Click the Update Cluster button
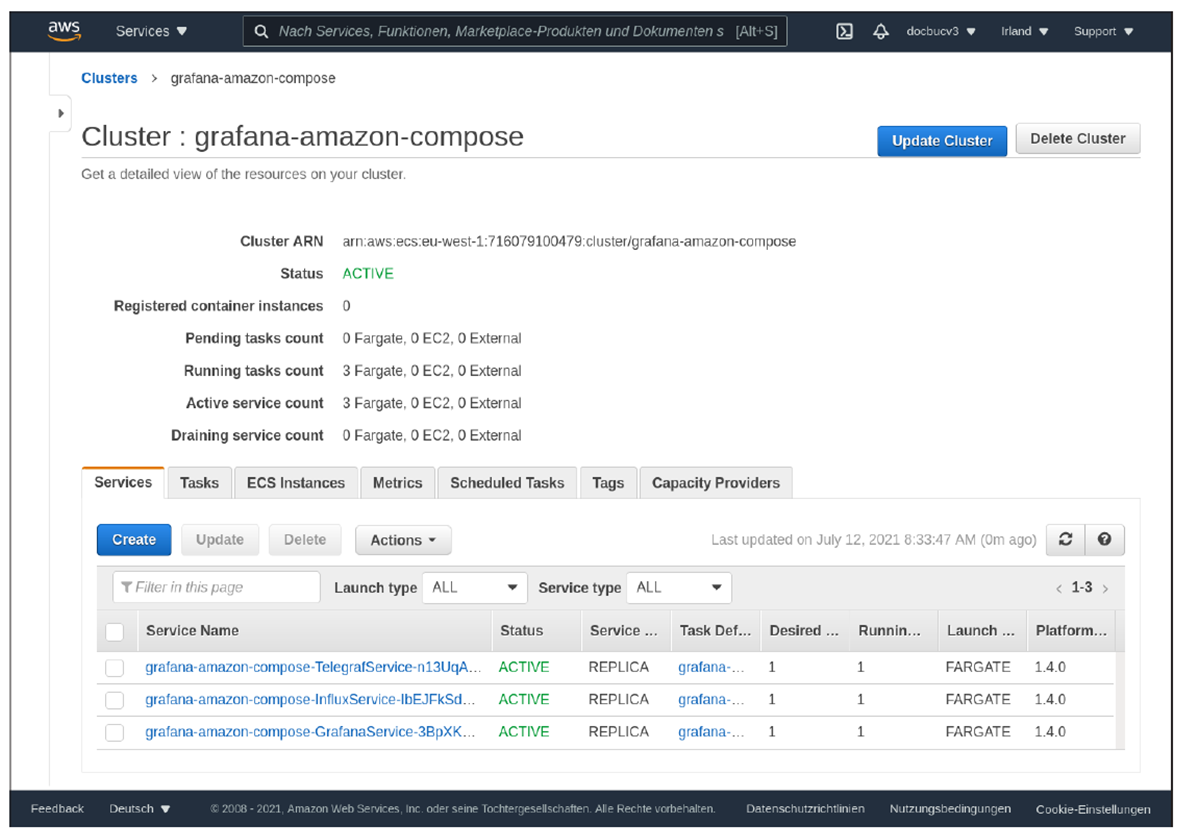Image resolution: width=1182 pixels, height=836 pixels. (x=942, y=141)
